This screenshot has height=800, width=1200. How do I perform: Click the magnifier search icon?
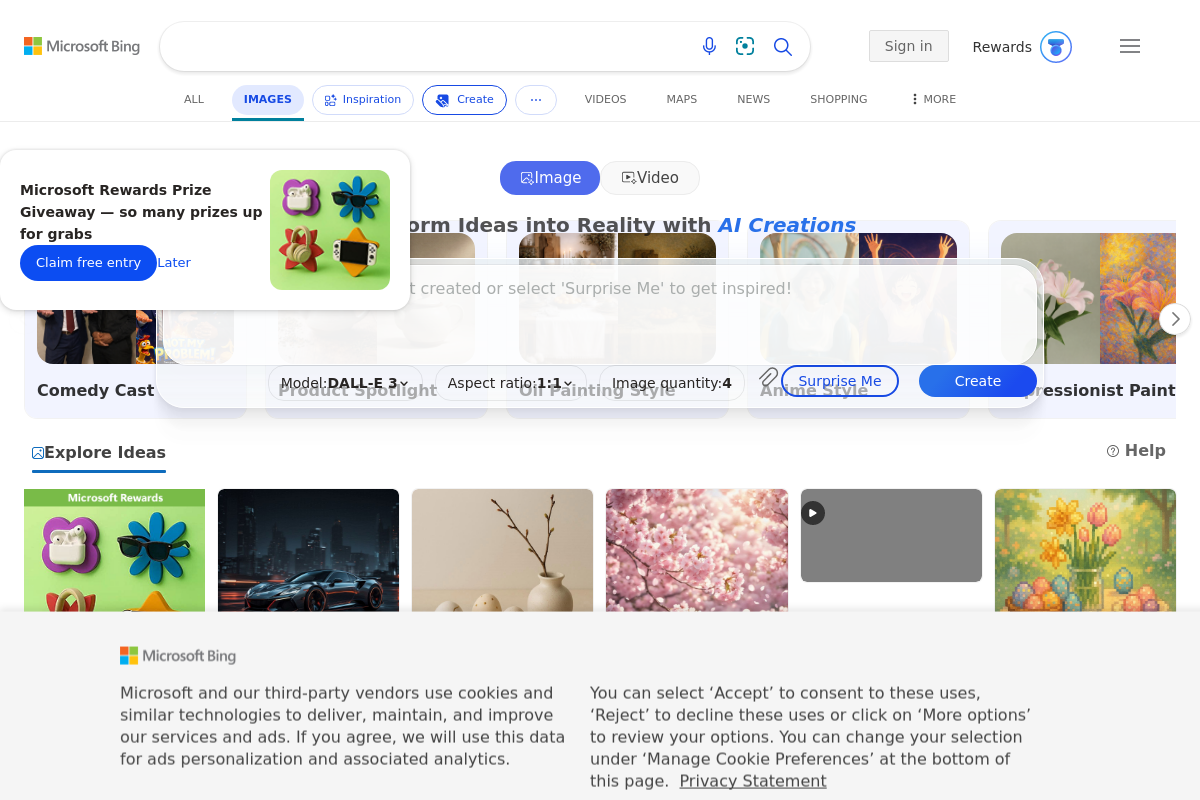783,47
